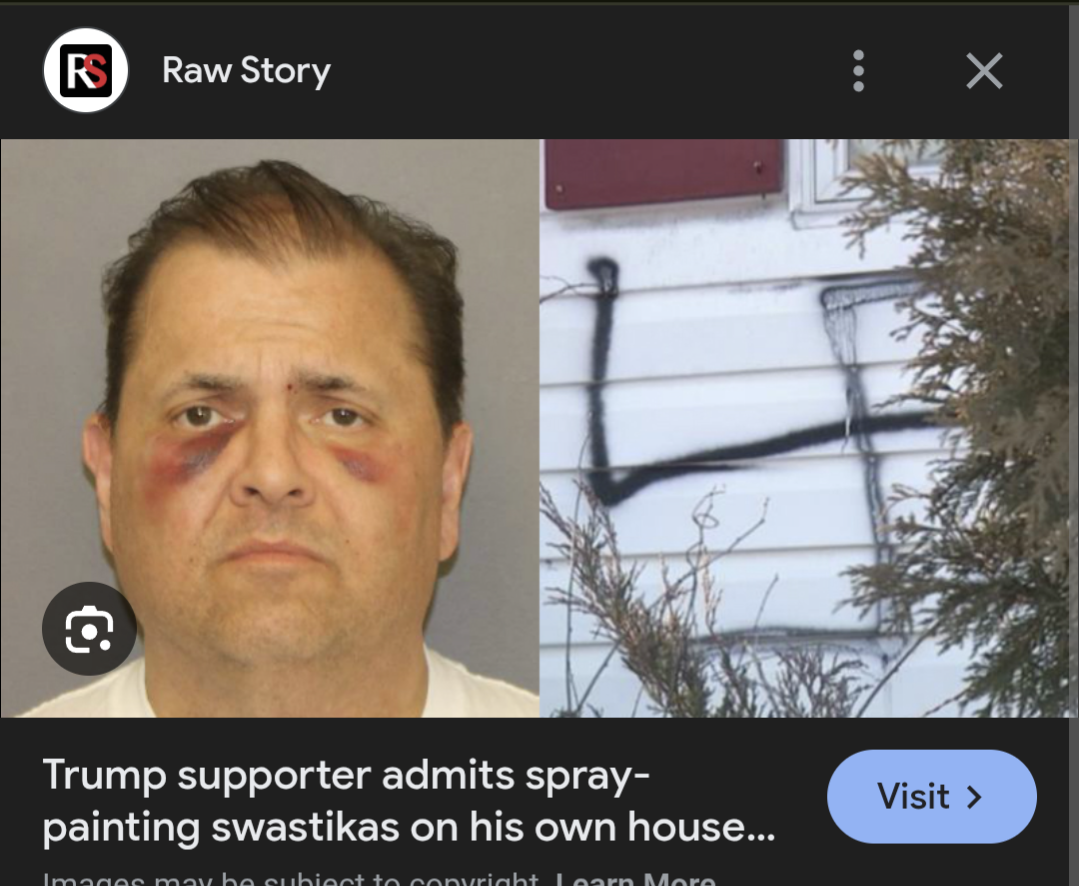Screen dimensions: 1079x886
Task: Click the white circle behind the RS logo
Action: click(x=86, y=70)
